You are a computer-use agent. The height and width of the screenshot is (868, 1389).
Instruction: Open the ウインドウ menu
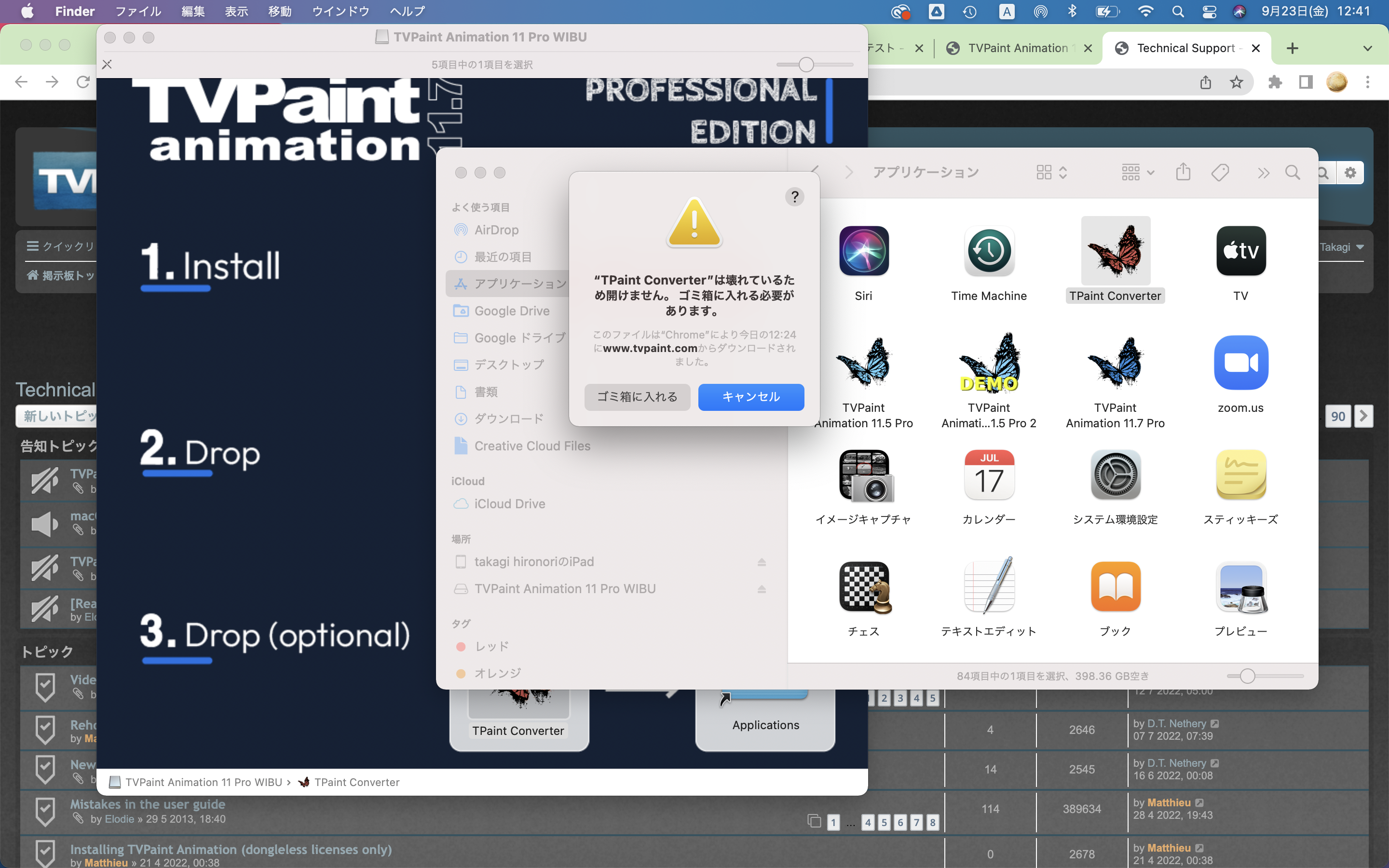pyautogui.click(x=340, y=12)
